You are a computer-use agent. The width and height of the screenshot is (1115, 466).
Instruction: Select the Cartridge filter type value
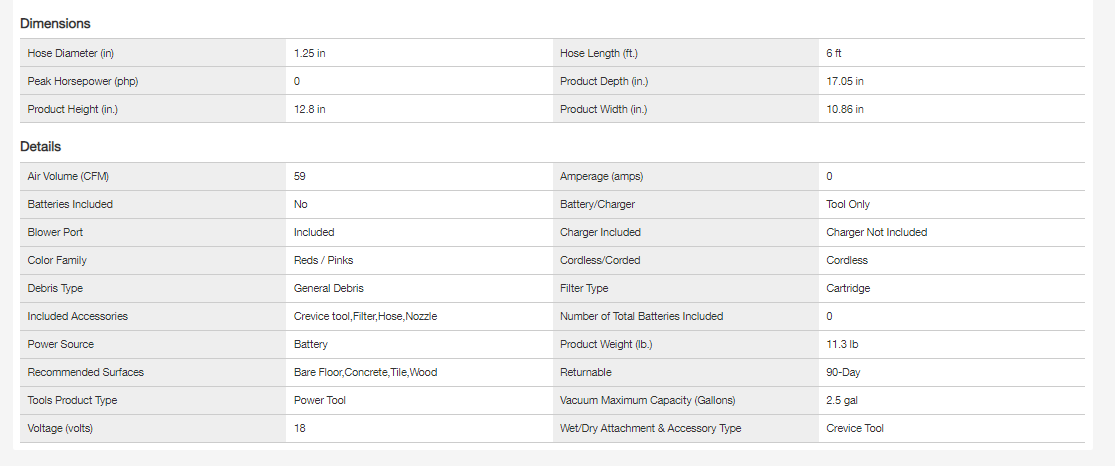tap(848, 288)
